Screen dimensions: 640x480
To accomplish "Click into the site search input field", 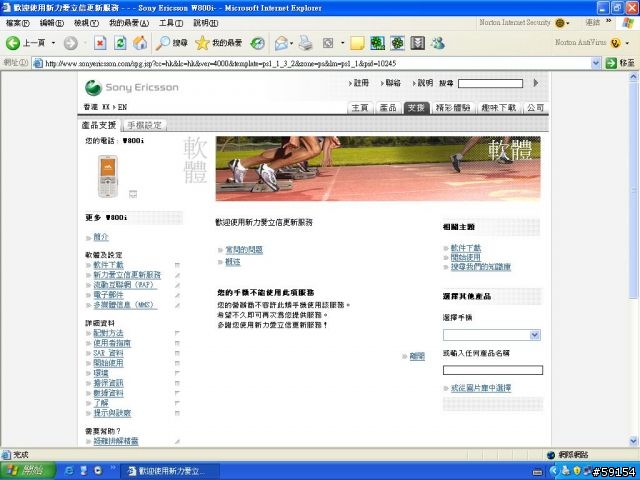I will pos(490,84).
